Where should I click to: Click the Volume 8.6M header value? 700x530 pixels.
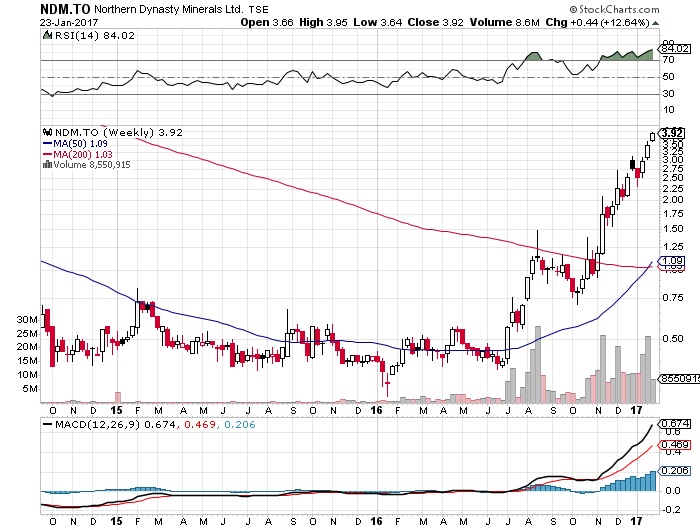coord(504,22)
